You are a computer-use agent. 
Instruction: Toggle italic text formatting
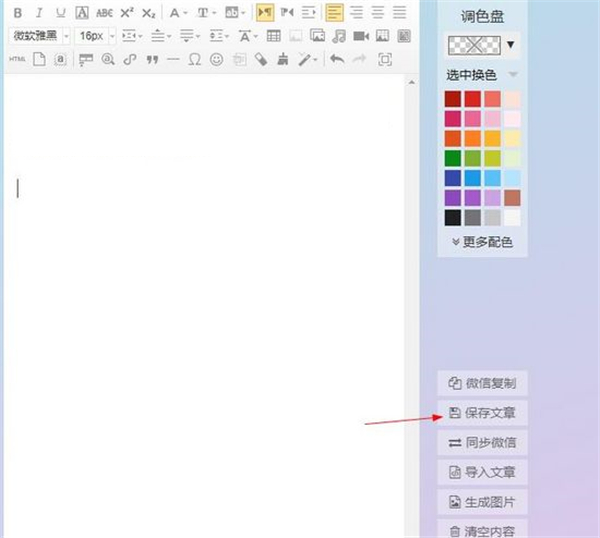39,13
